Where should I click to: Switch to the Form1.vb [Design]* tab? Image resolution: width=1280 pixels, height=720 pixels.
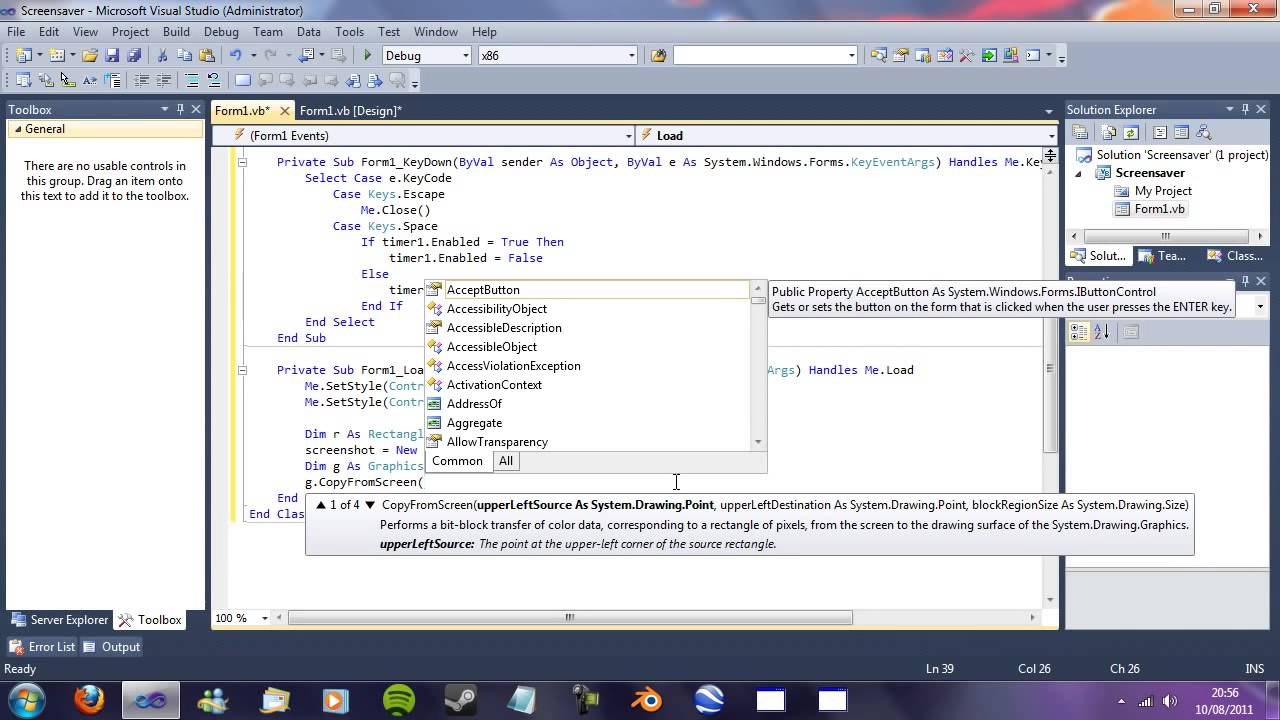coord(350,111)
